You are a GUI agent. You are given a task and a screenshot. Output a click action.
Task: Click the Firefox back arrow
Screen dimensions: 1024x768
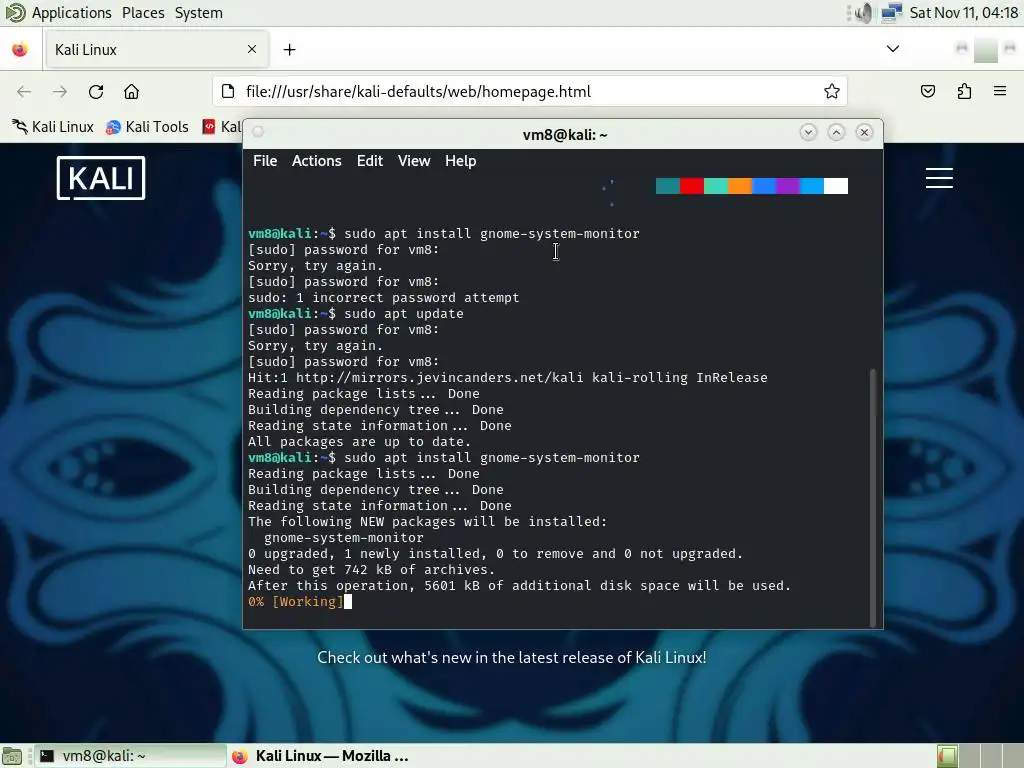[x=24, y=91]
